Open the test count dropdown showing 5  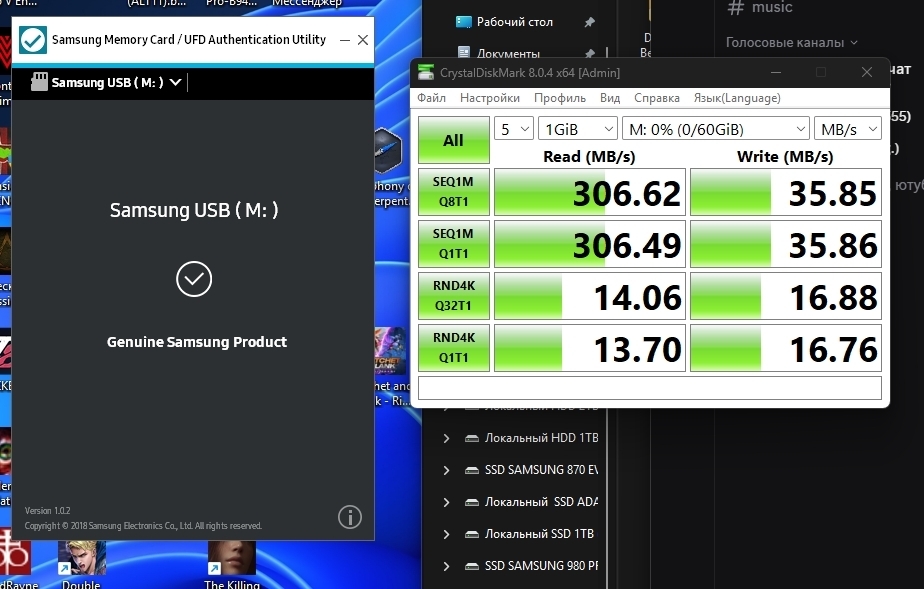click(513, 128)
